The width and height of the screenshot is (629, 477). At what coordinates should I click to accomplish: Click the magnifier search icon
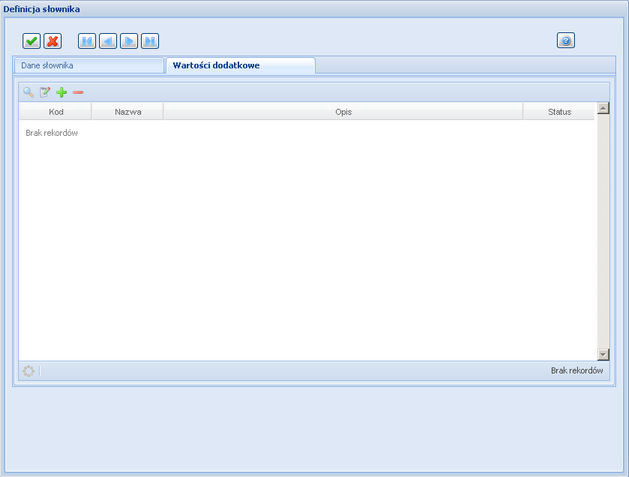click(x=28, y=92)
